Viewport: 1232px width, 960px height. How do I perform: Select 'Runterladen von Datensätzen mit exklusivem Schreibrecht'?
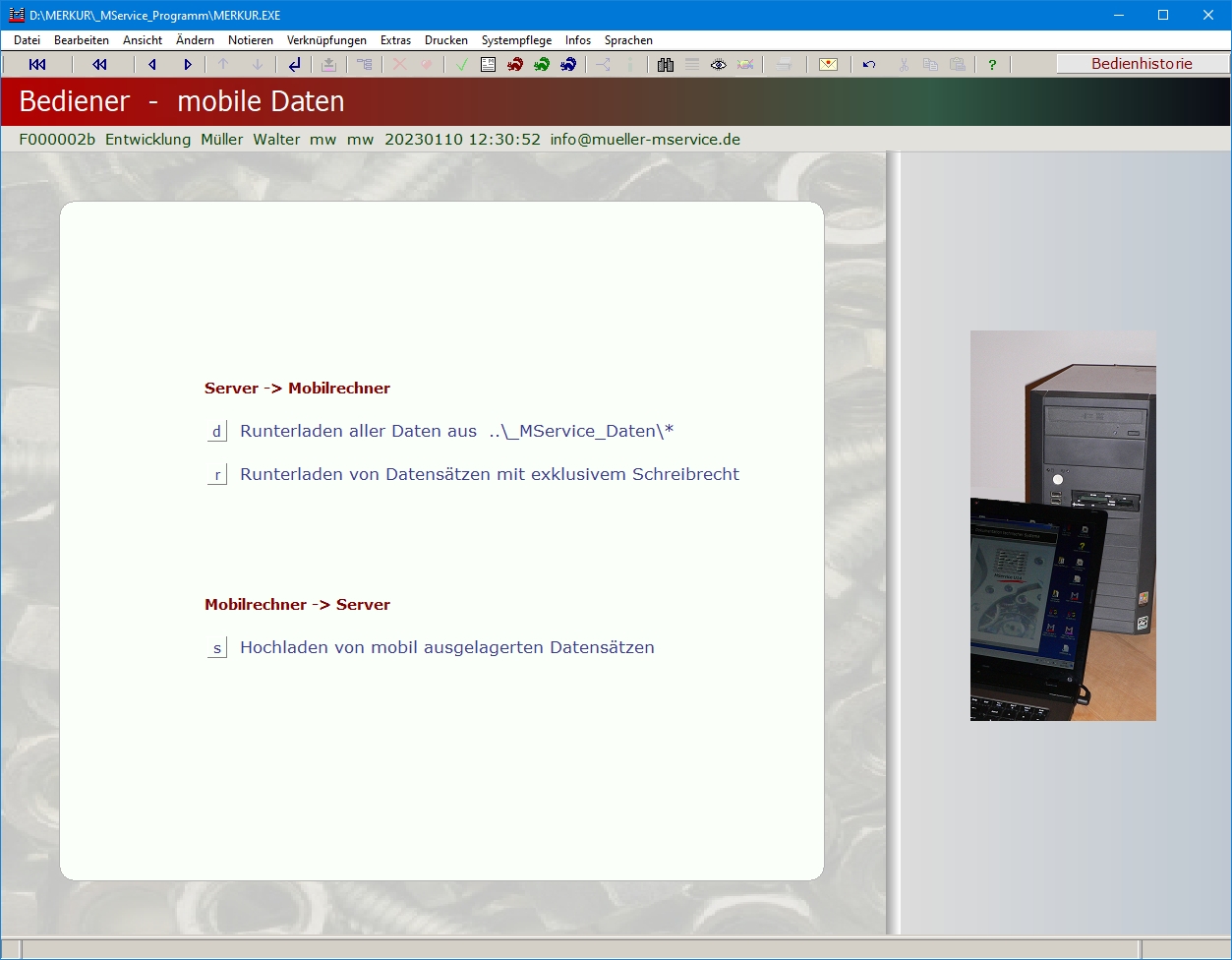pyautogui.click(x=490, y=474)
